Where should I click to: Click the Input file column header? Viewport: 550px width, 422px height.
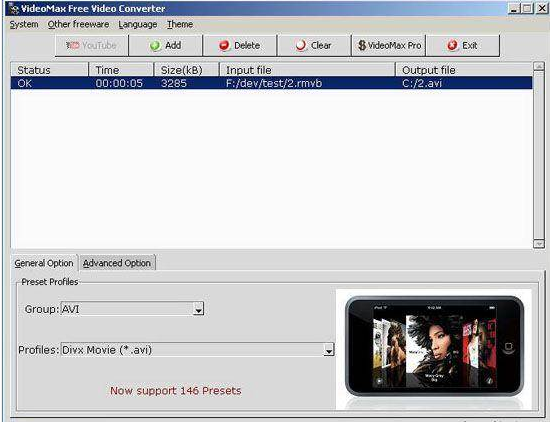pos(307,70)
